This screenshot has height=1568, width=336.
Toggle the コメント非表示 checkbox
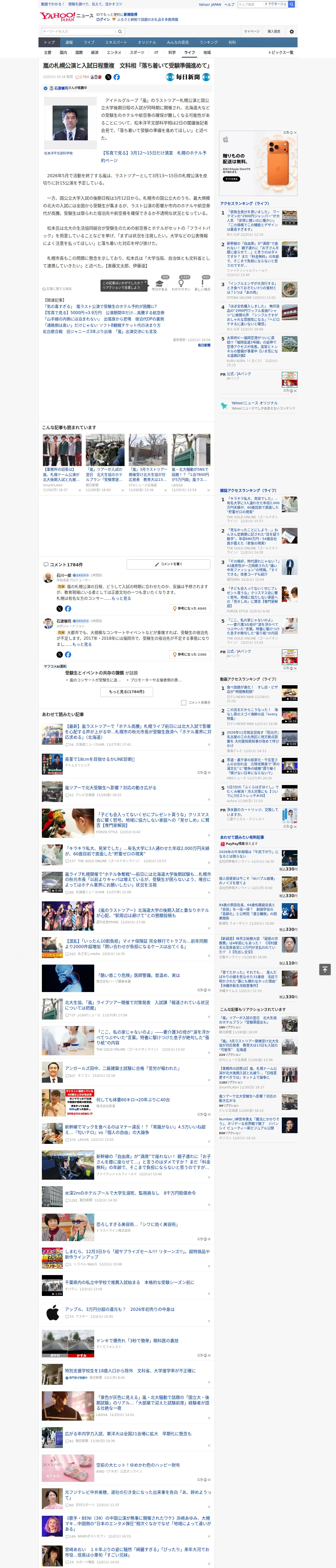[x=183, y=702]
